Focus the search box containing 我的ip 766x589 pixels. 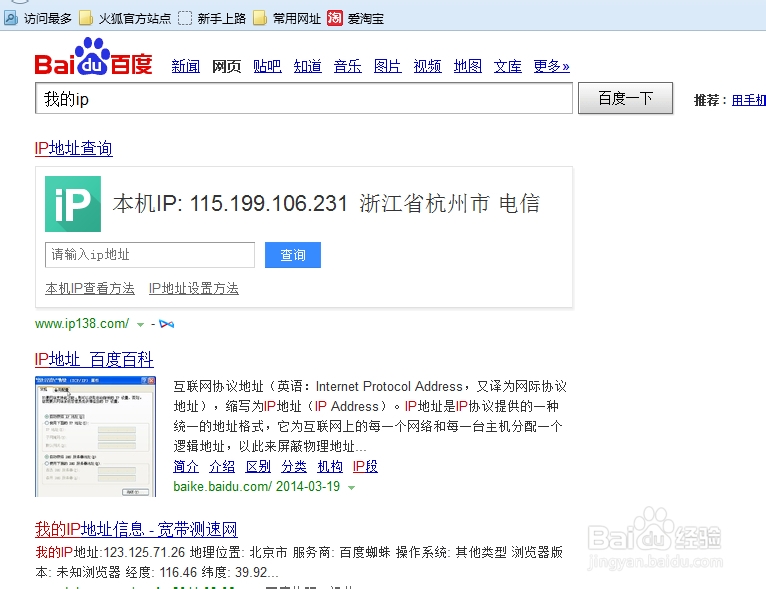coord(304,98)
